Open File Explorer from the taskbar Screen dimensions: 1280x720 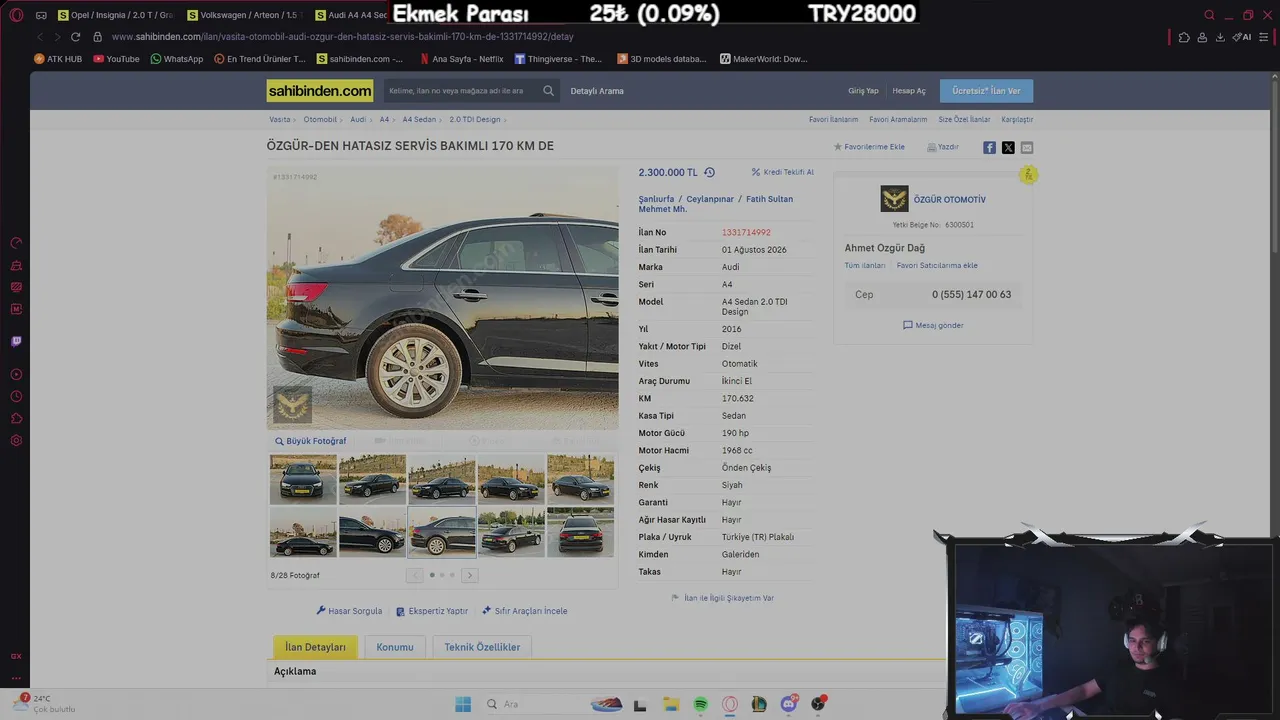(x=671, y=704)
